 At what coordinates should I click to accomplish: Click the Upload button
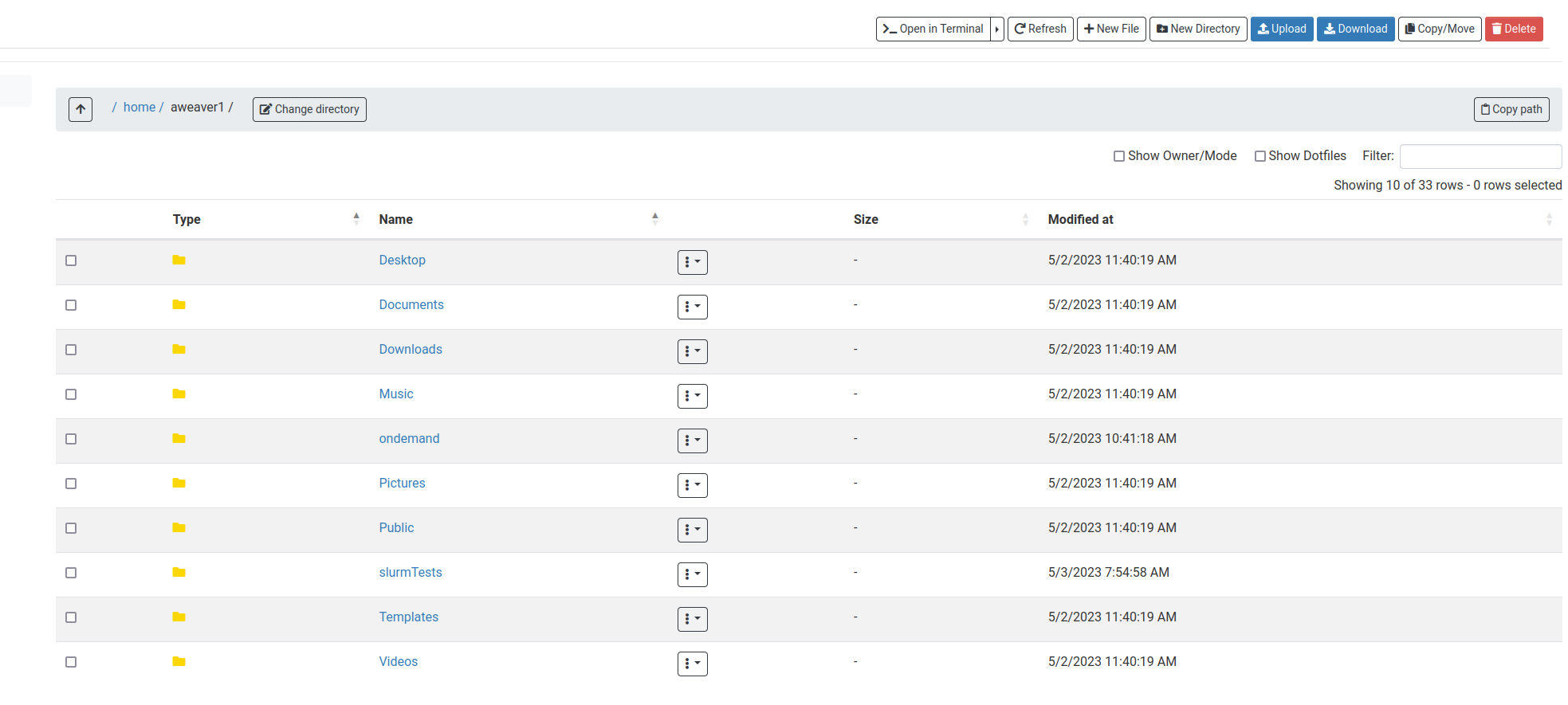1282,29
